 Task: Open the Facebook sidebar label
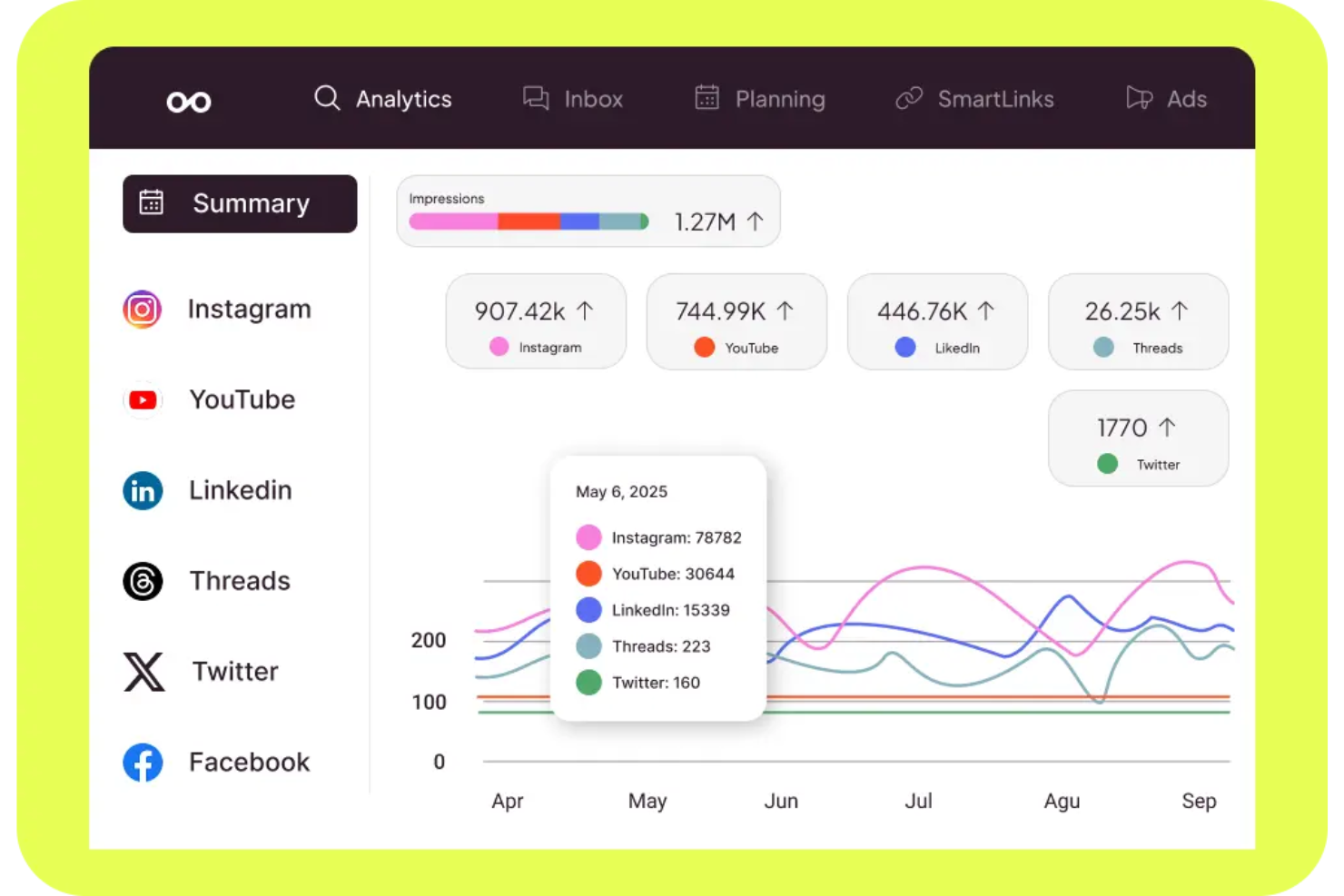[250, 762]
